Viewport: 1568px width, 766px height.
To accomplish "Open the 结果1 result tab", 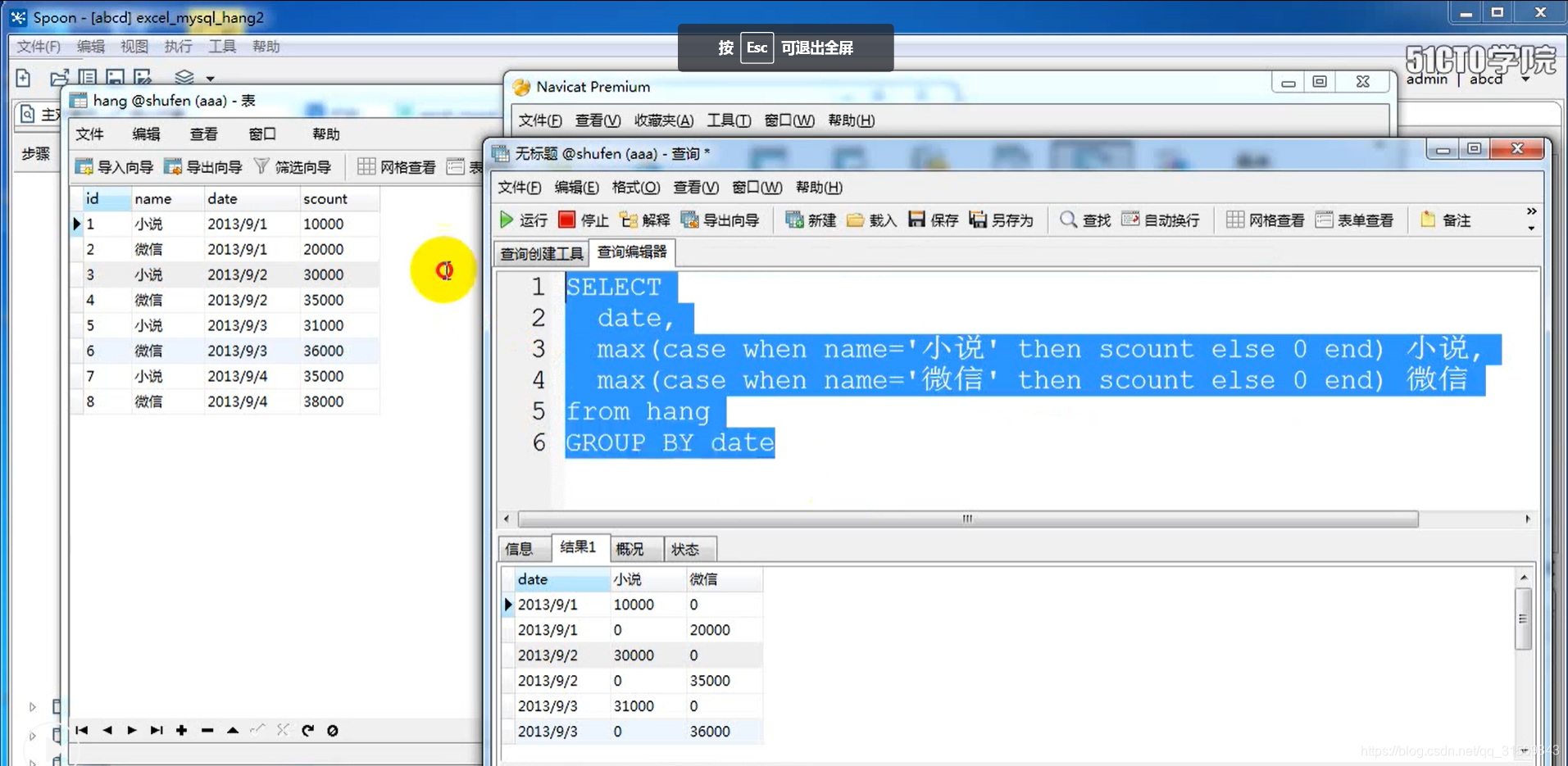I will pos(579,547).
